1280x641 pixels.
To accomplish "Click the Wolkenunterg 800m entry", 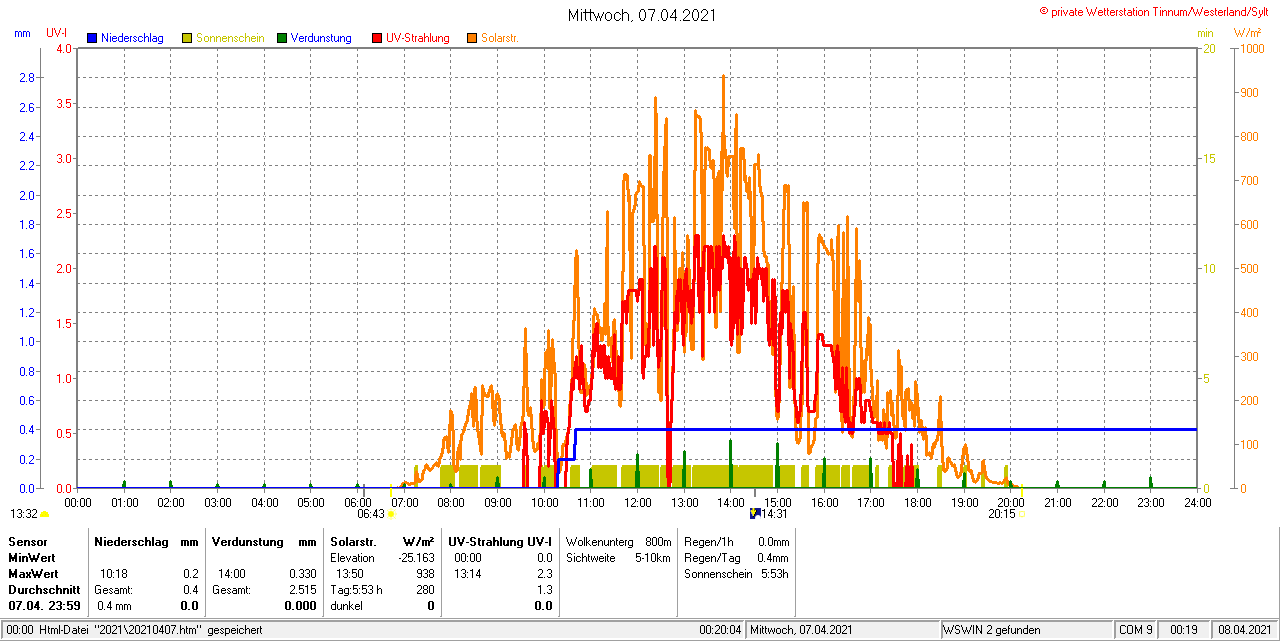I will [618, 541].
